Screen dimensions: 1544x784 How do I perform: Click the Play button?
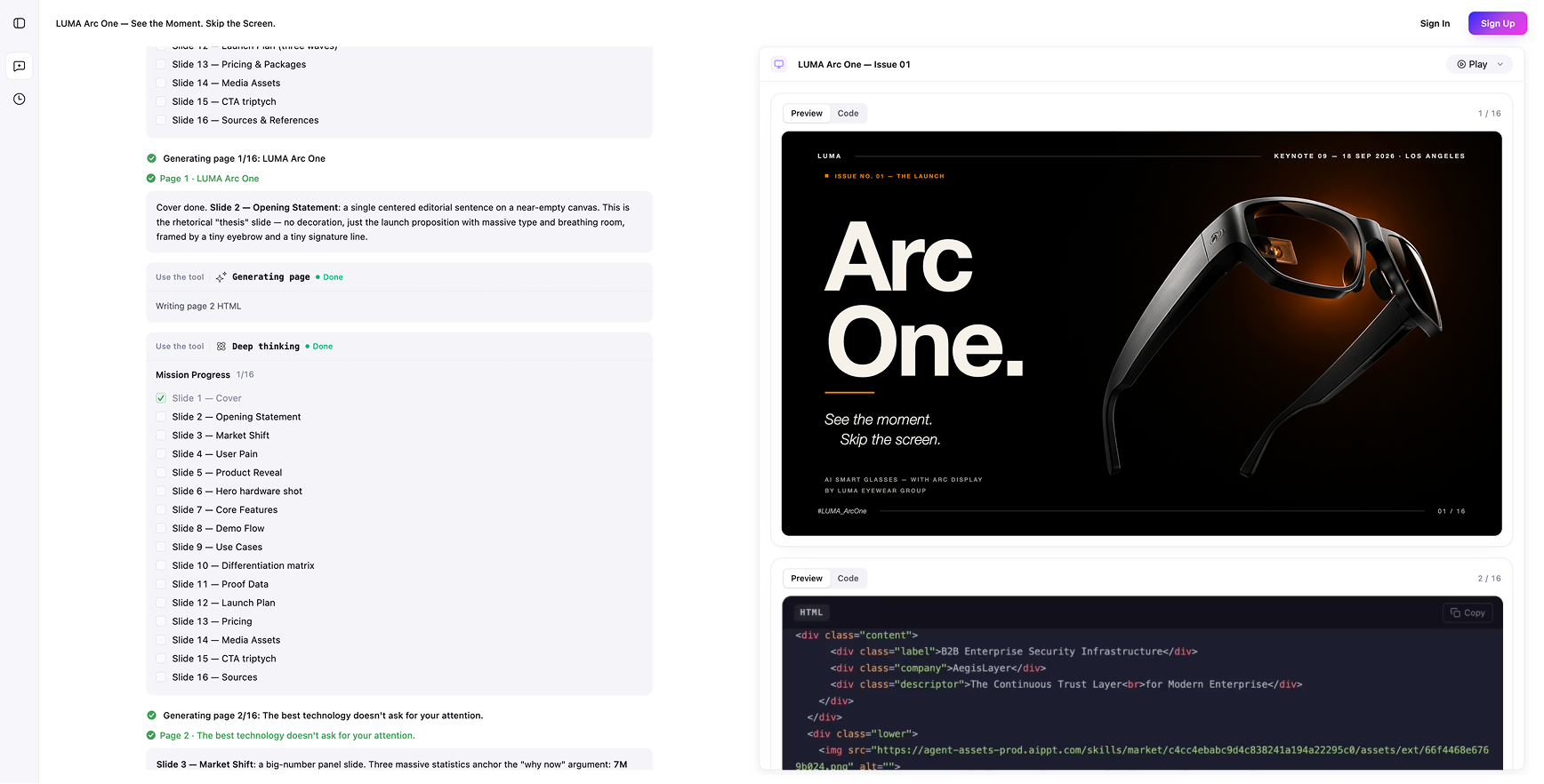(1472, 64)
